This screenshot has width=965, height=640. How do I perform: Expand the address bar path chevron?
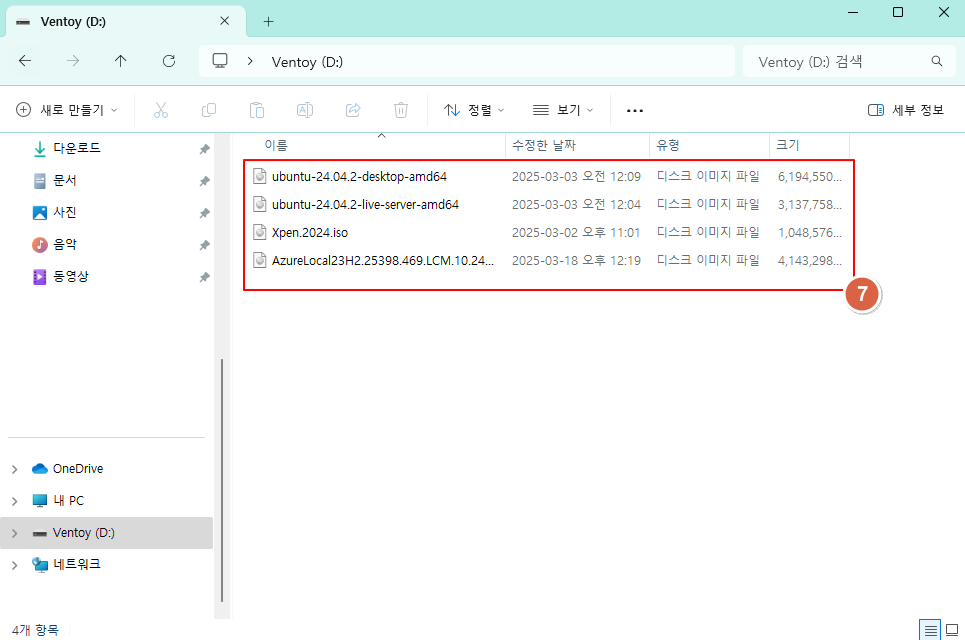point(250,61)
